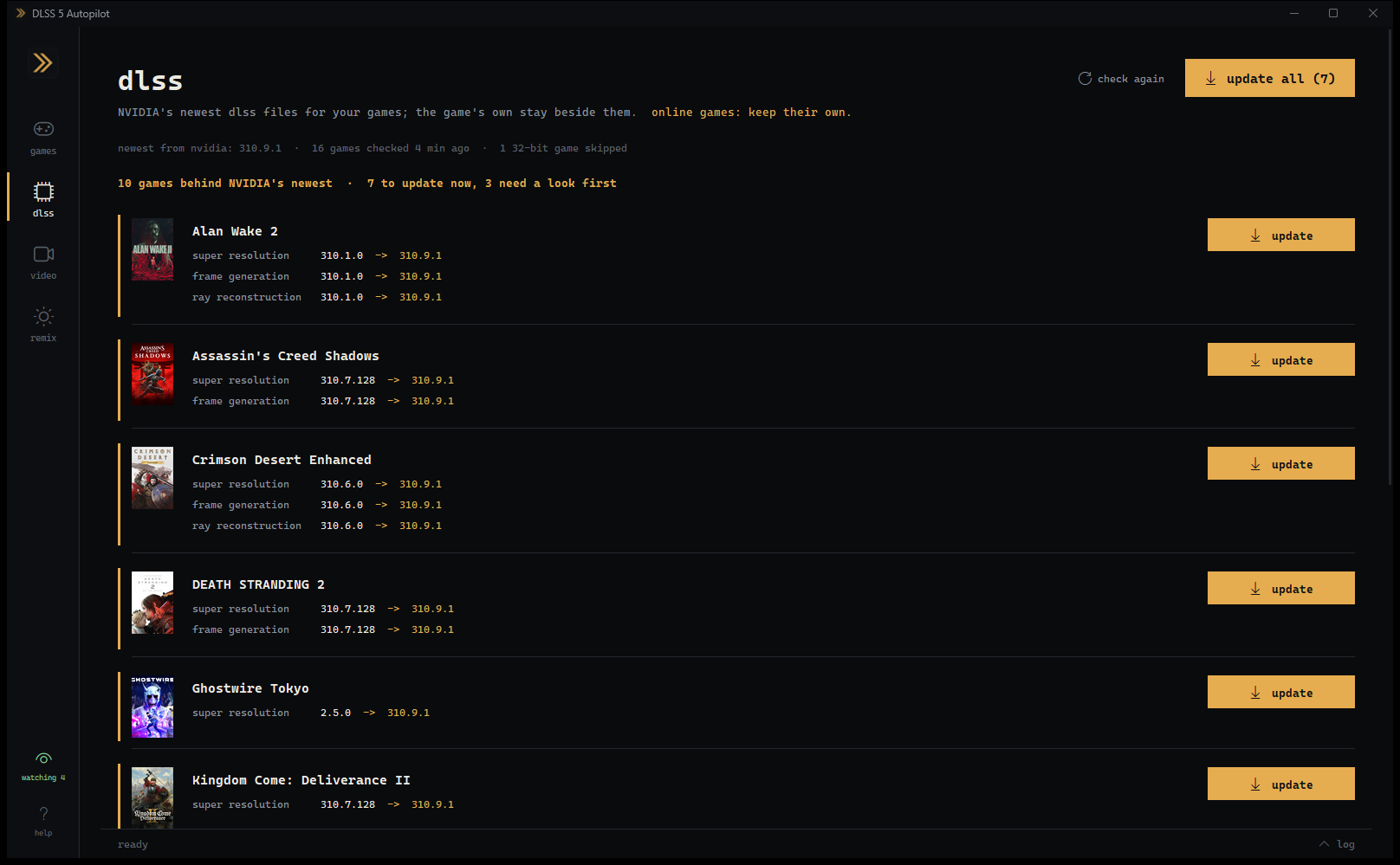Click the DLSS Autopilot double-chevron logo
This screenshot has width=1400, height=865.
pos(42,62)
